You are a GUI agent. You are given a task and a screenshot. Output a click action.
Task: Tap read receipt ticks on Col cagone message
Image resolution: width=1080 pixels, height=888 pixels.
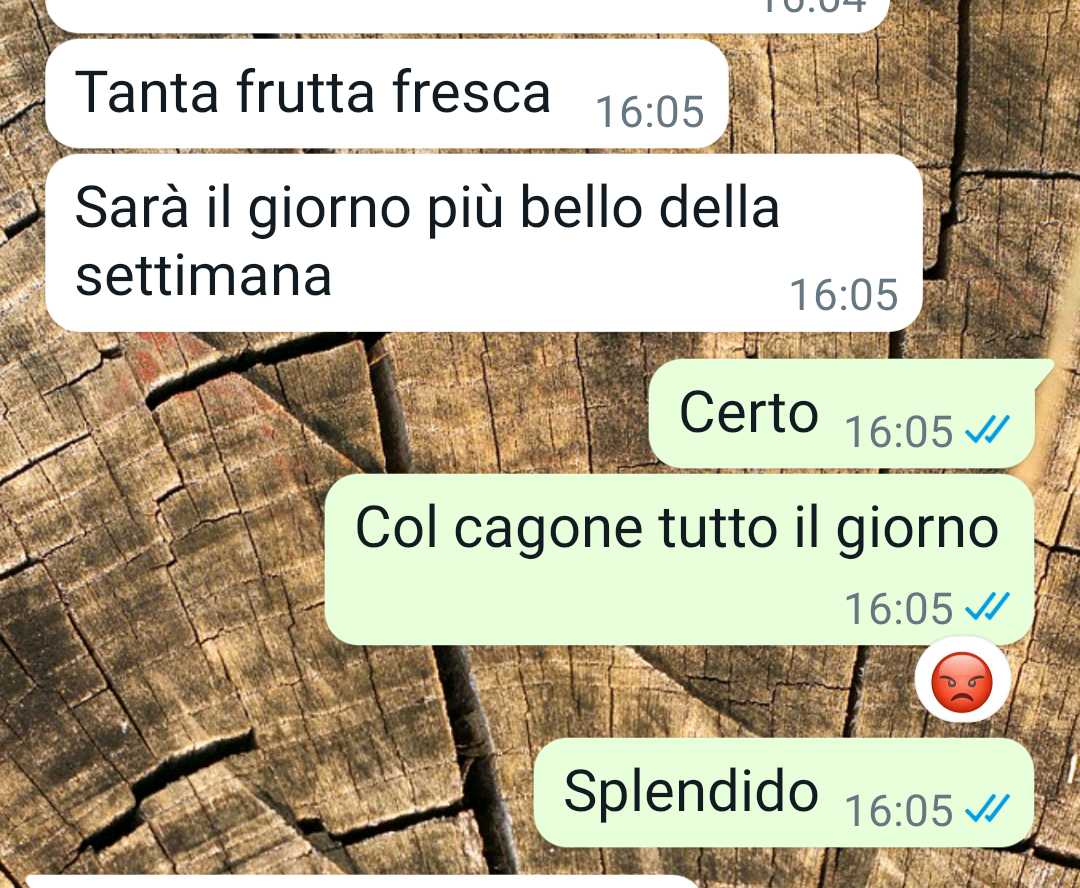(x=987, y=607)
